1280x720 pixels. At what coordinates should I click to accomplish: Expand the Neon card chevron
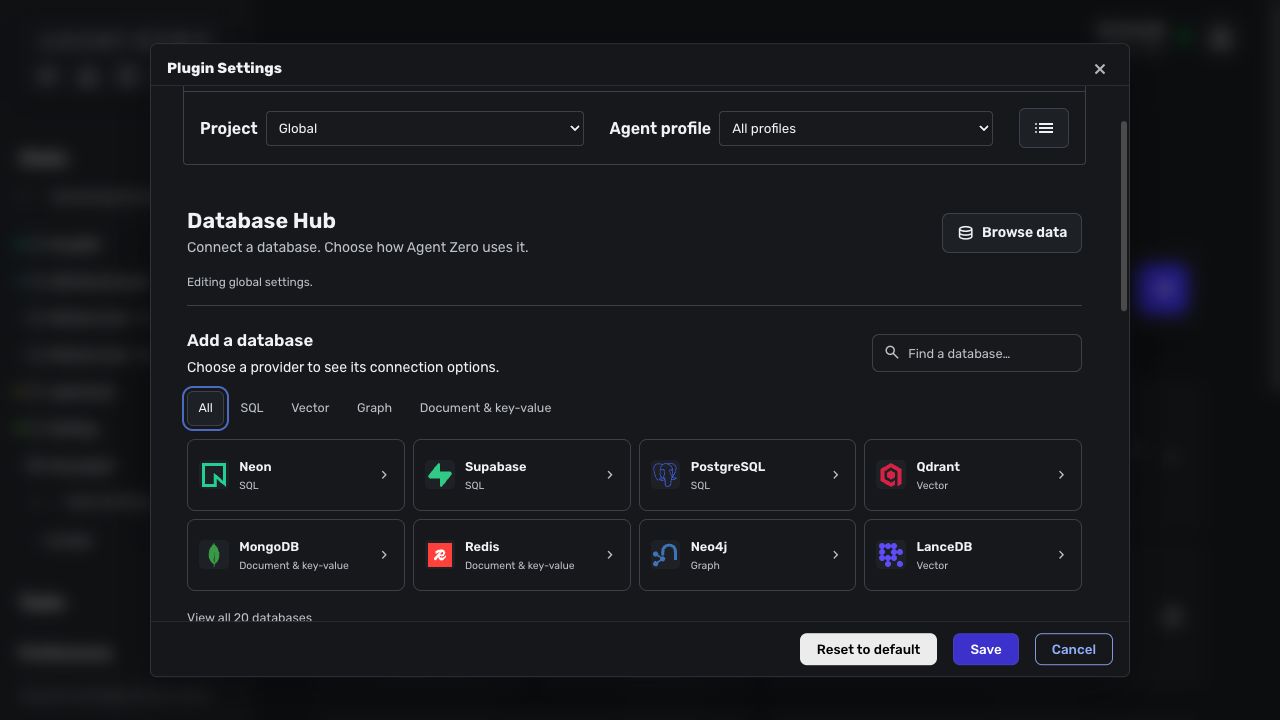click(x=384, y=475)
